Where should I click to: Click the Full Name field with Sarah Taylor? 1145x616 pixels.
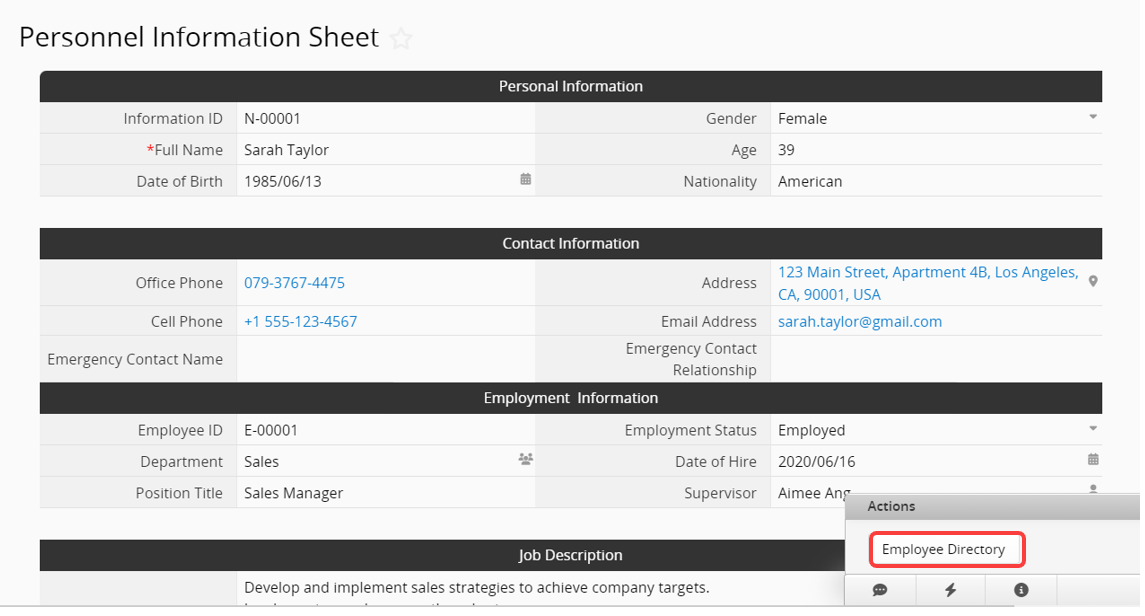(x=380, y=150)
